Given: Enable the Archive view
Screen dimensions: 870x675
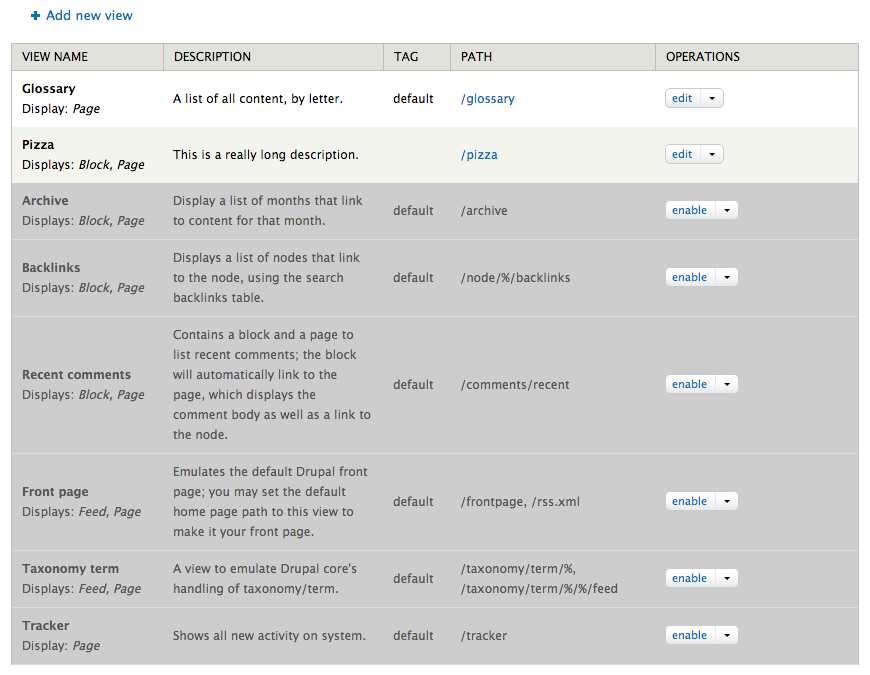Looking at the screenshot, I should pyautogui.click(x=690, y=210).
